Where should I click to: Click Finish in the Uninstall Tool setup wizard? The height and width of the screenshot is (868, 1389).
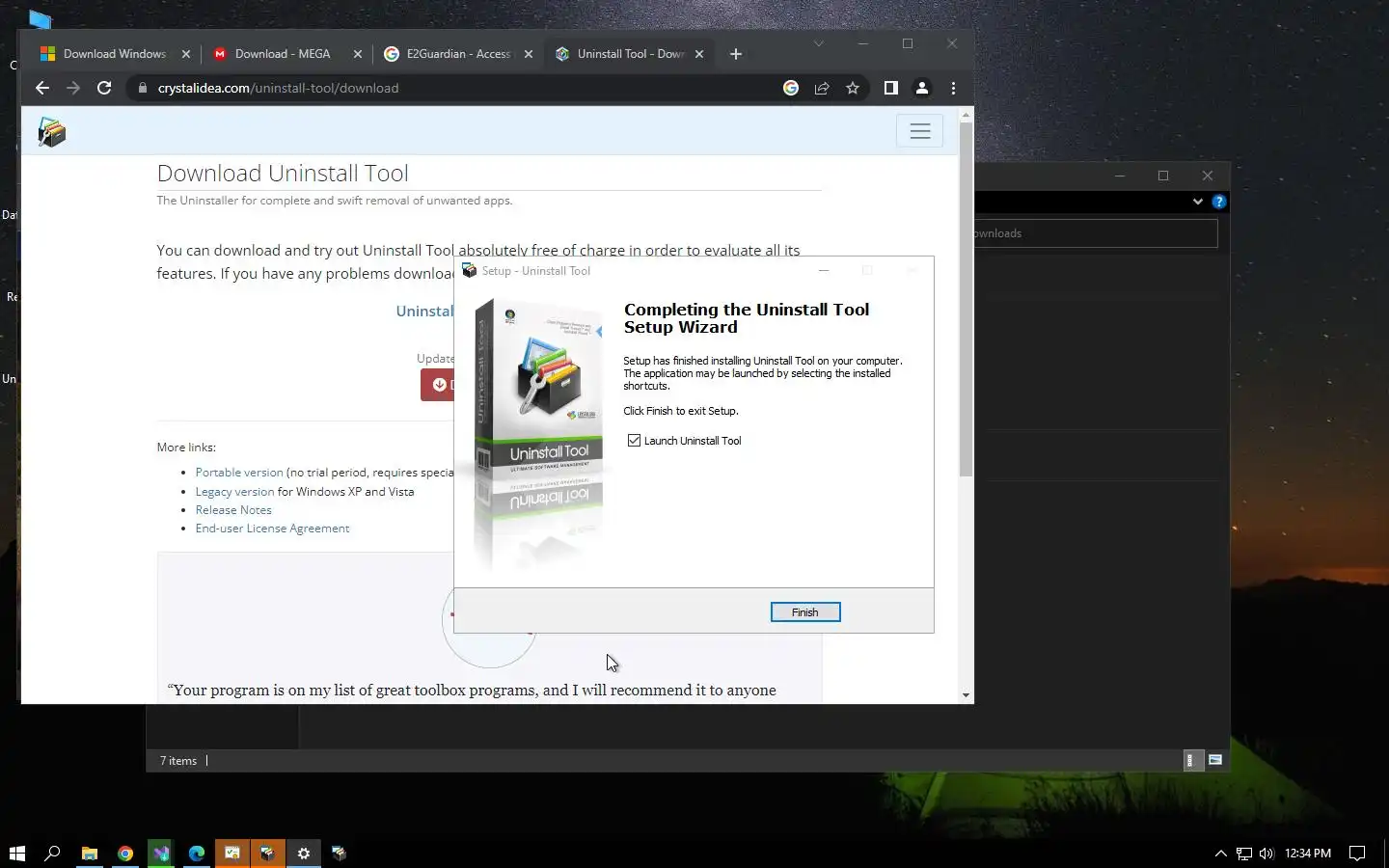click(805, 612)
